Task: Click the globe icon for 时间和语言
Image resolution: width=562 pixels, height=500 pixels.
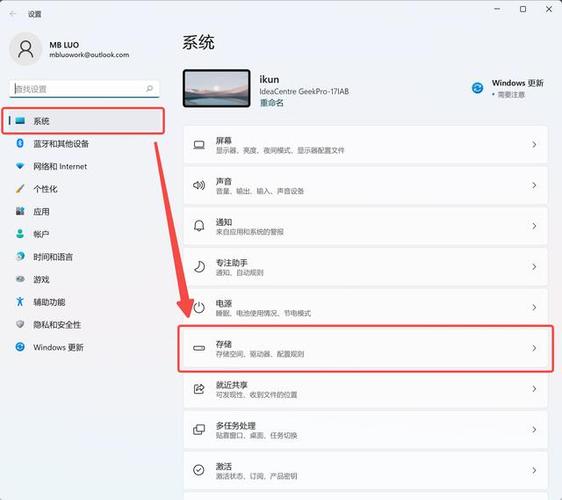Action: [x=20, y=256]
